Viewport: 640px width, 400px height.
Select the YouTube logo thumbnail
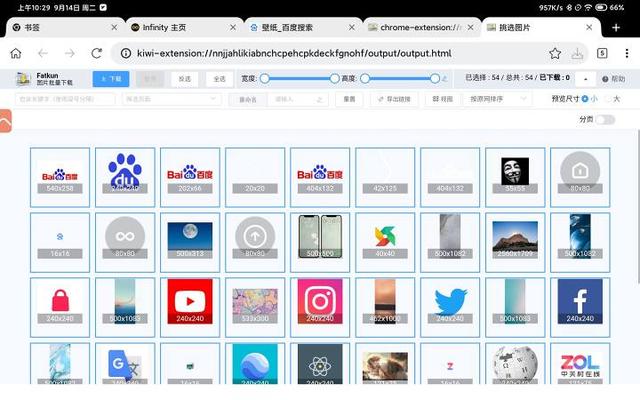(x=190, y=307)
